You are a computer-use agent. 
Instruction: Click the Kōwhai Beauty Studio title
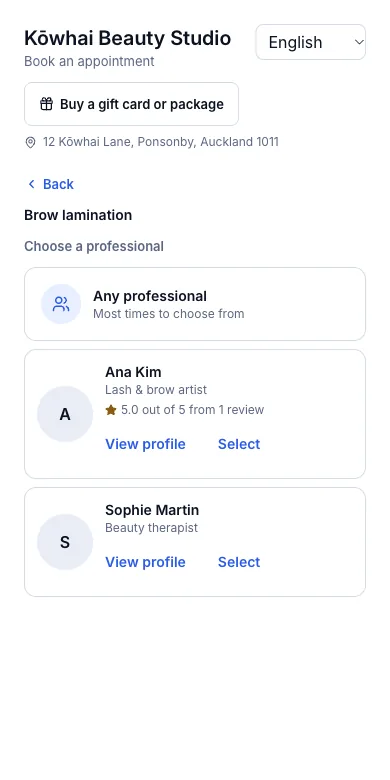pyautogui.click(x=127, y=38)
